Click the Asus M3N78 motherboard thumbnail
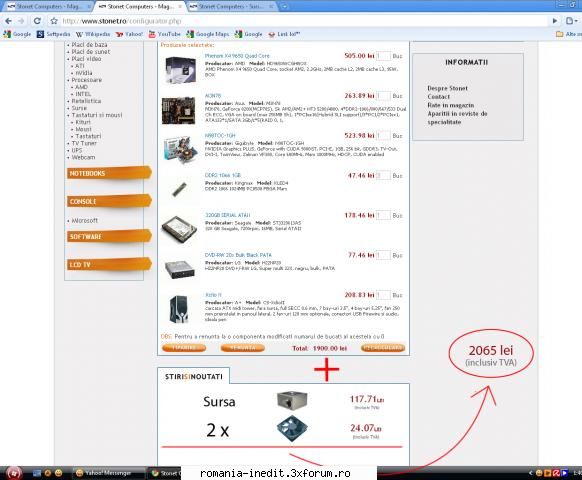Screen dimensions: 582x480 coord(179,110)
